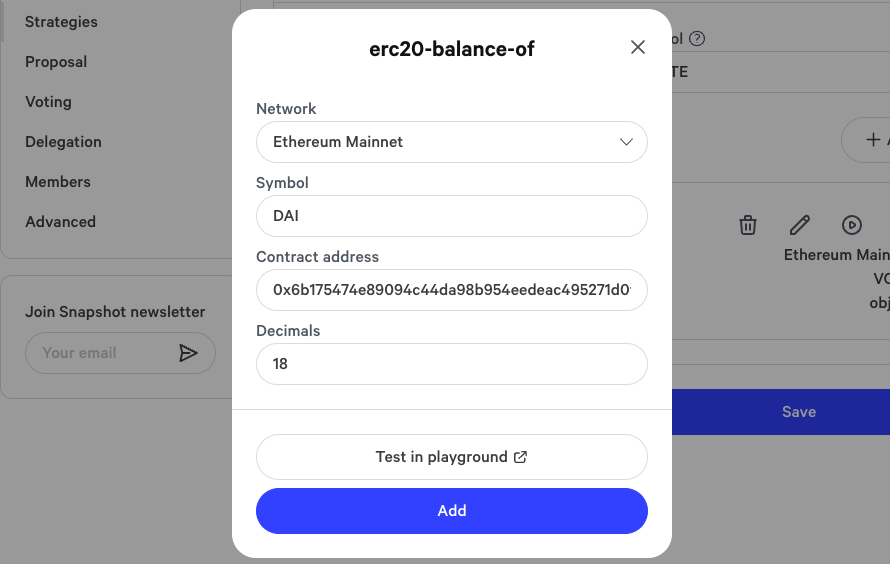Image resolution: width=890 pixels, height=564 pixels.
Task: Click the strategy play icon
Action: point(852,225)
